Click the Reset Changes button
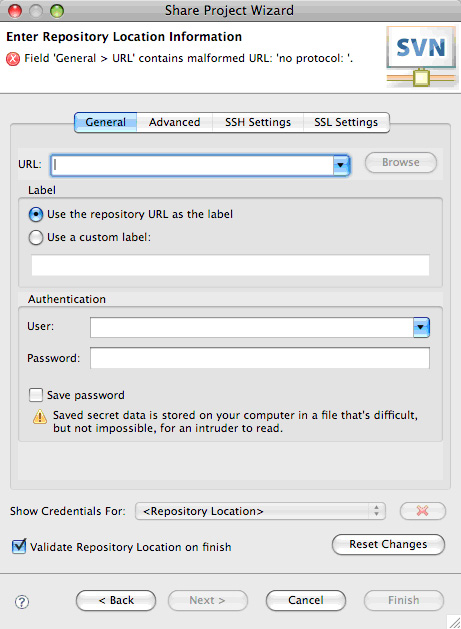Screen dimensions: 461x629 click(388, 544)
